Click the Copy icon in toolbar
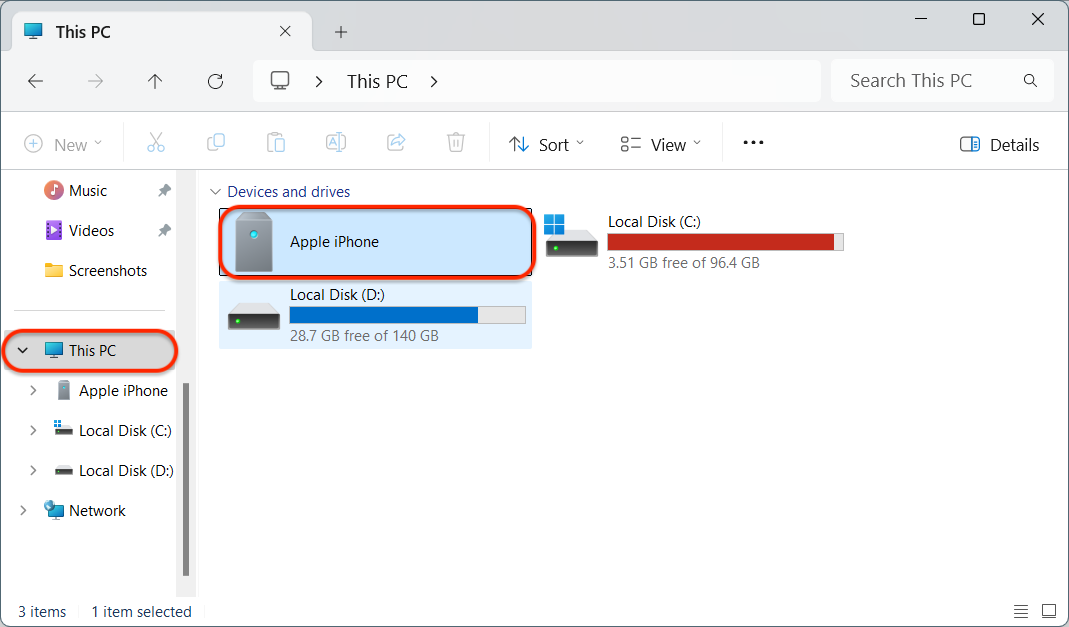 (x=216, y=143)
